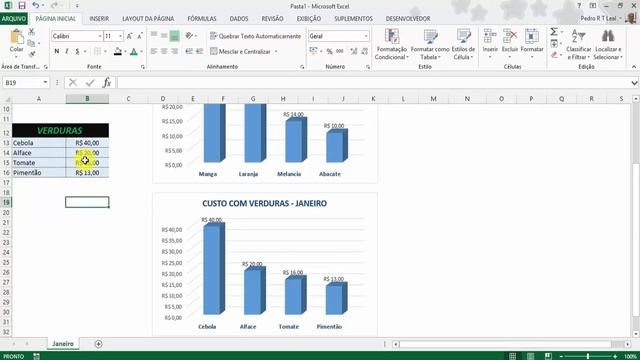Screen dimensions: 640x360
Task: Open the Mesclar e Centralizar dropdown arrow
Action: (x=276, y=51)
